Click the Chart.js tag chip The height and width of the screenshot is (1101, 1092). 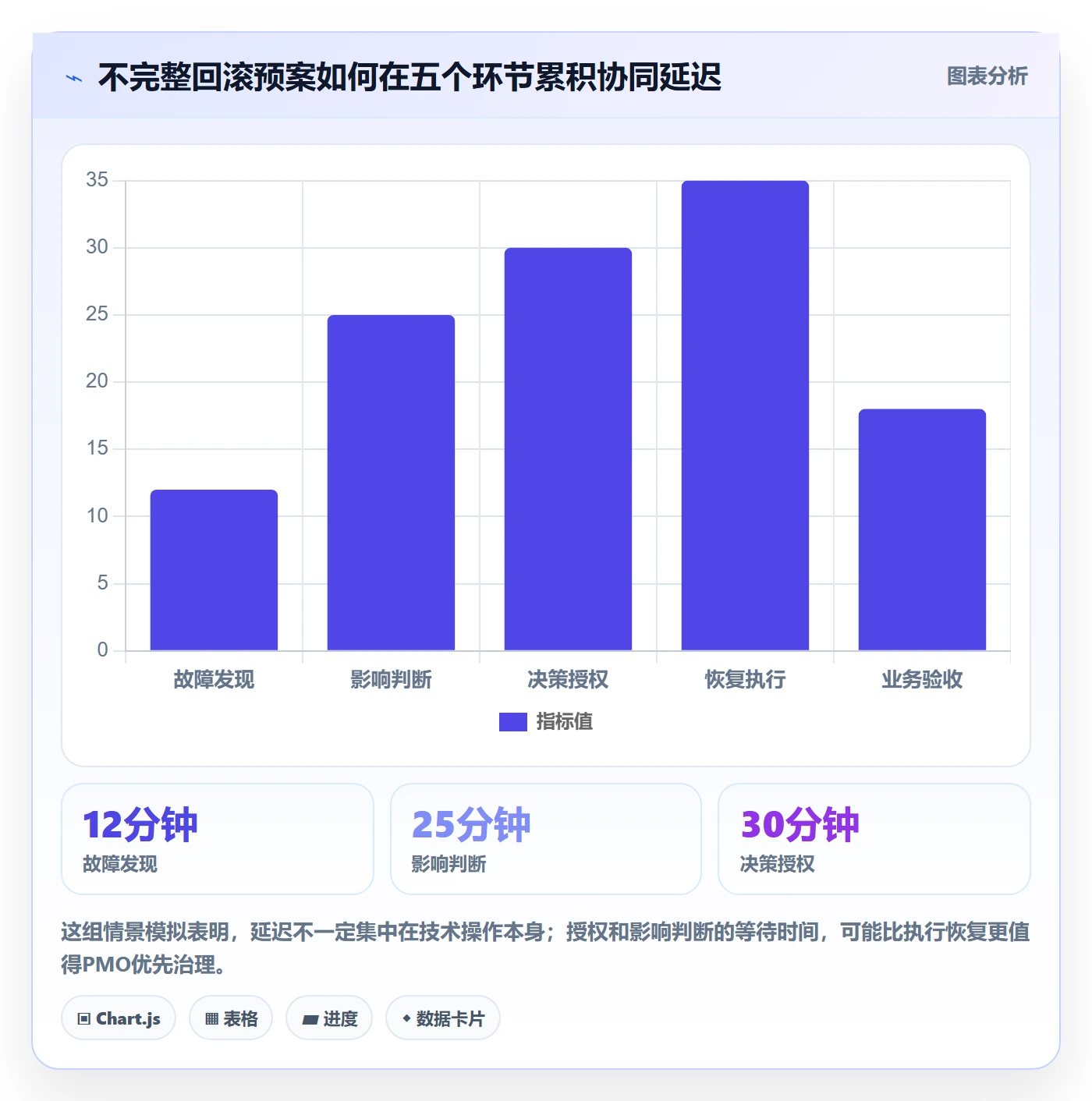point(119,1018)
